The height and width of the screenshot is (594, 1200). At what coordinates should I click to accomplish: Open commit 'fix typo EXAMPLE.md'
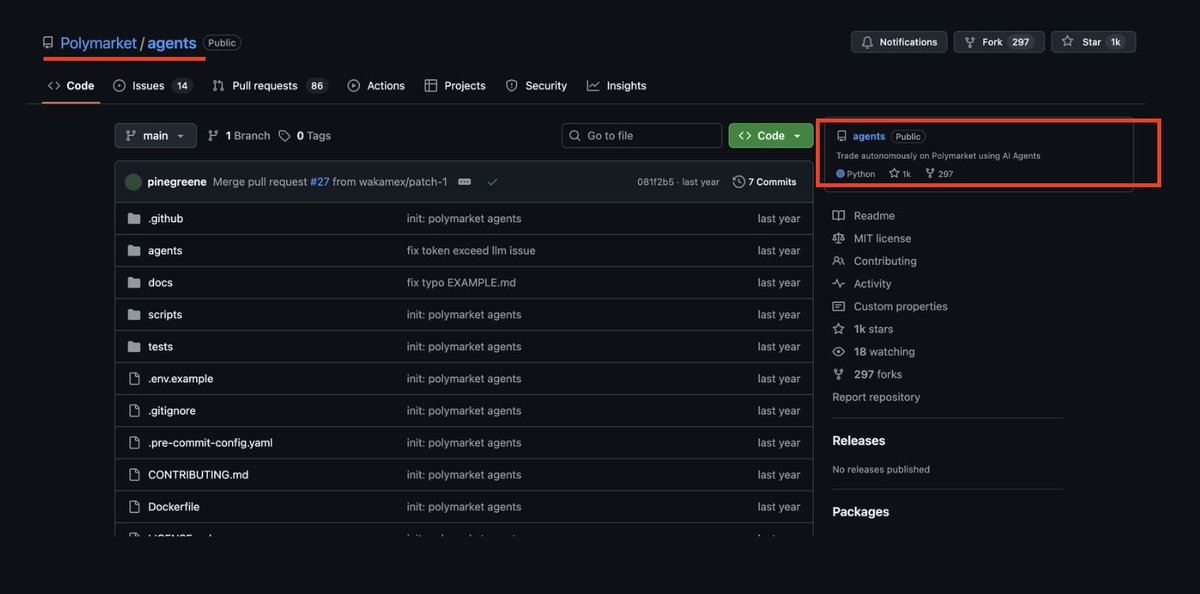[x=461, y=283]
